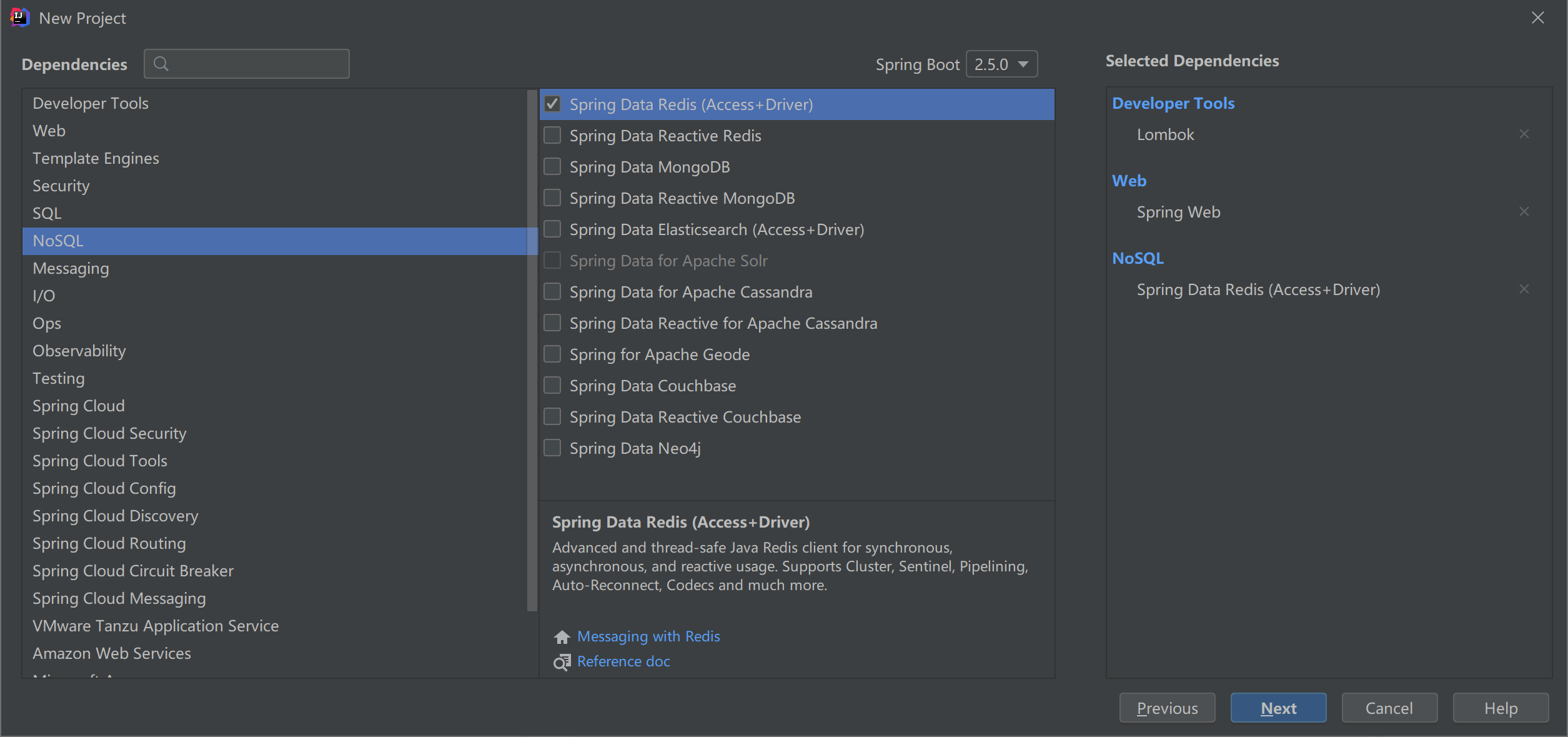Viewport: 1568px width, 737px height.
Task: Remove Lombok from selected dependencies
Action: (1524, 134)
